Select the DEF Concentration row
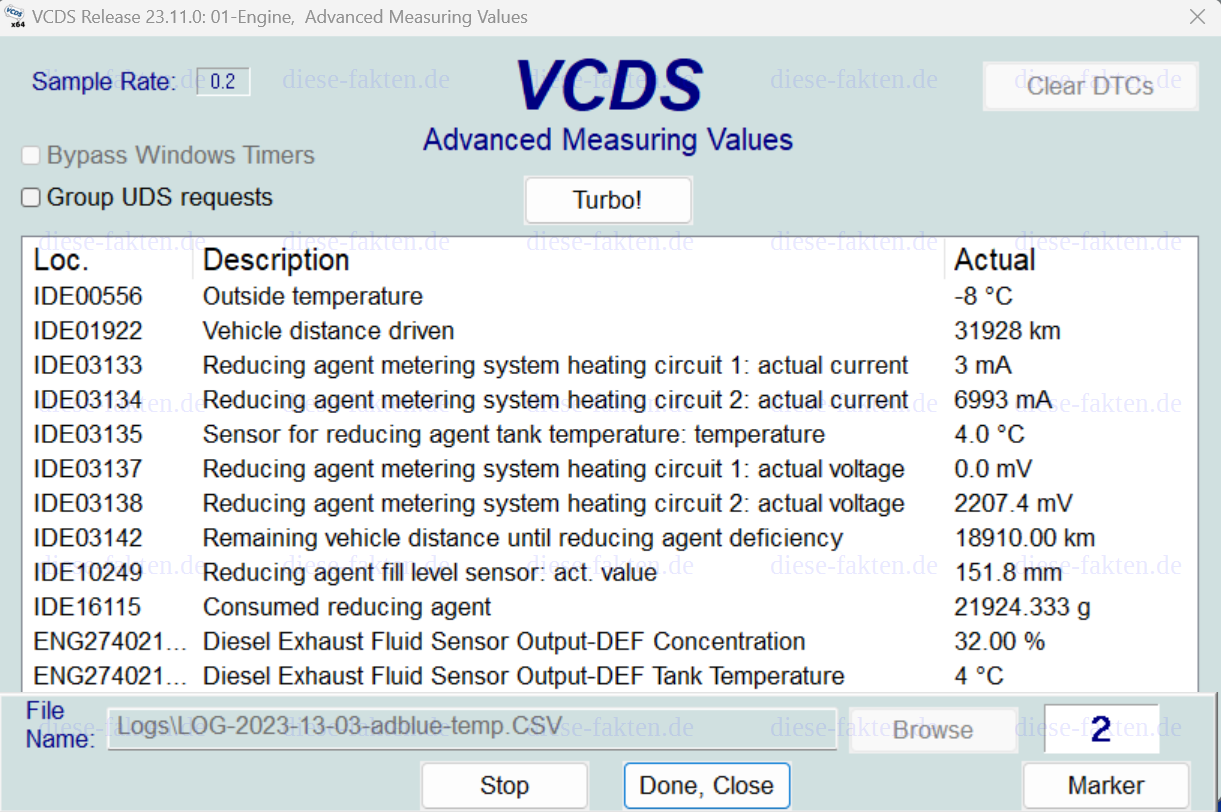Viewport: 1221px width, 812px height. pos(610,642)
